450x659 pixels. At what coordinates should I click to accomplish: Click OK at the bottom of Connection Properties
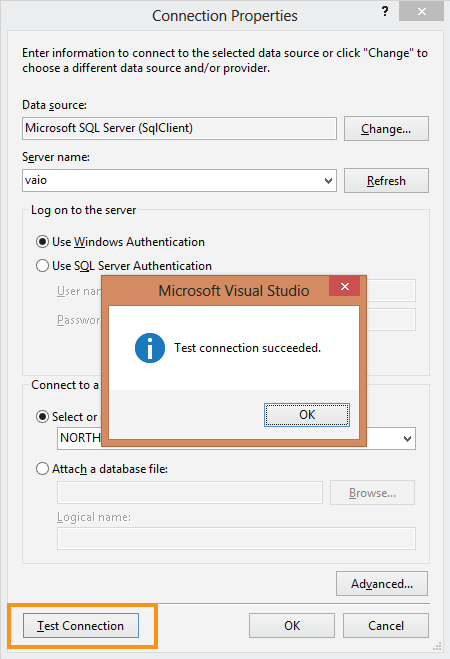coord(292,626)
